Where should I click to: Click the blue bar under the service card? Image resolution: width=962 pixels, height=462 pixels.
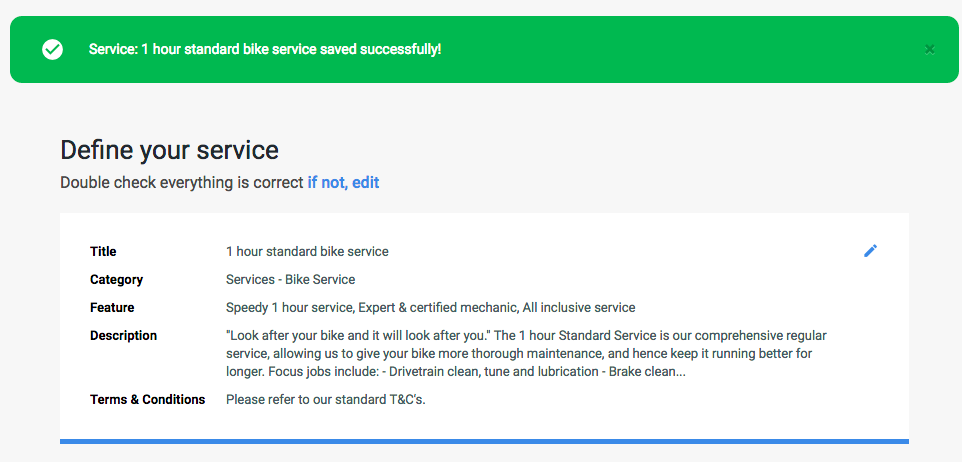(x=484, y=441)
